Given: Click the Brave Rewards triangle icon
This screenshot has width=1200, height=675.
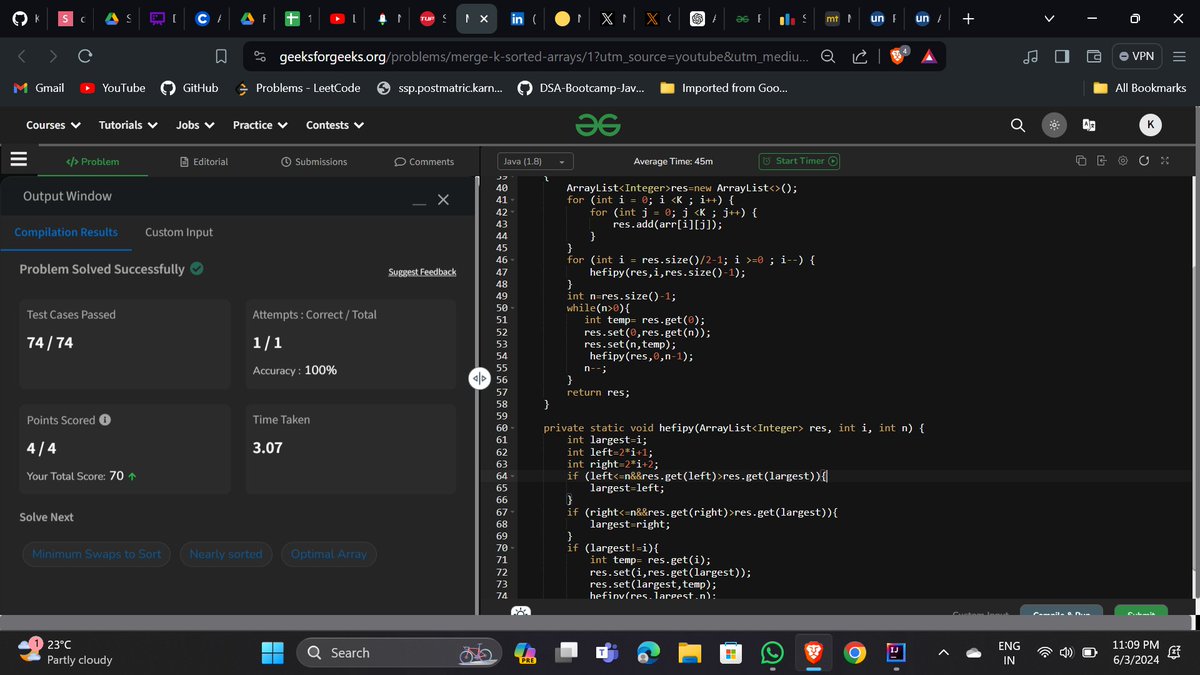Looking at the screenshot, I should coord(928,57).
